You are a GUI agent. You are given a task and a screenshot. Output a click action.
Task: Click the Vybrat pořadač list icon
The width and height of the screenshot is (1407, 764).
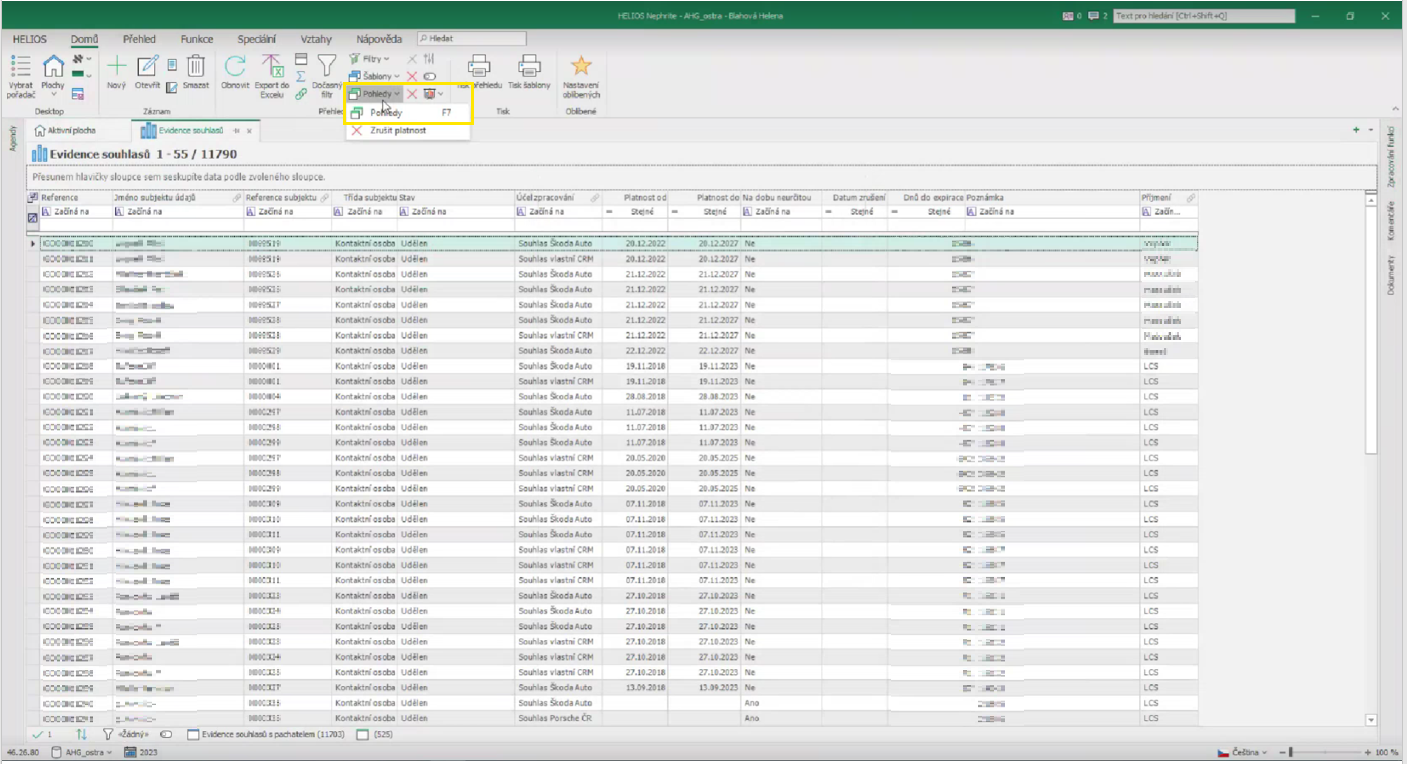[20, 67]
